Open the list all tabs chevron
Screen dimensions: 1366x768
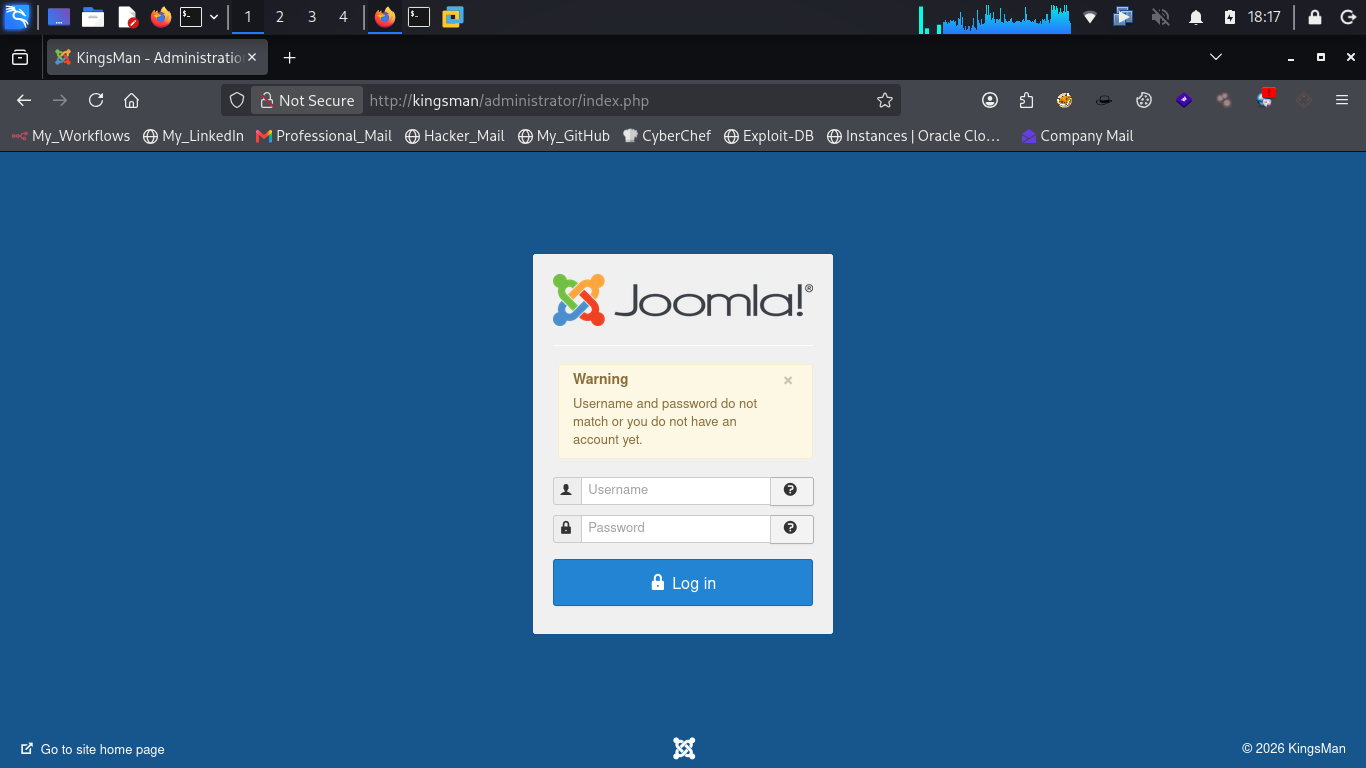tap(1216, 57)
